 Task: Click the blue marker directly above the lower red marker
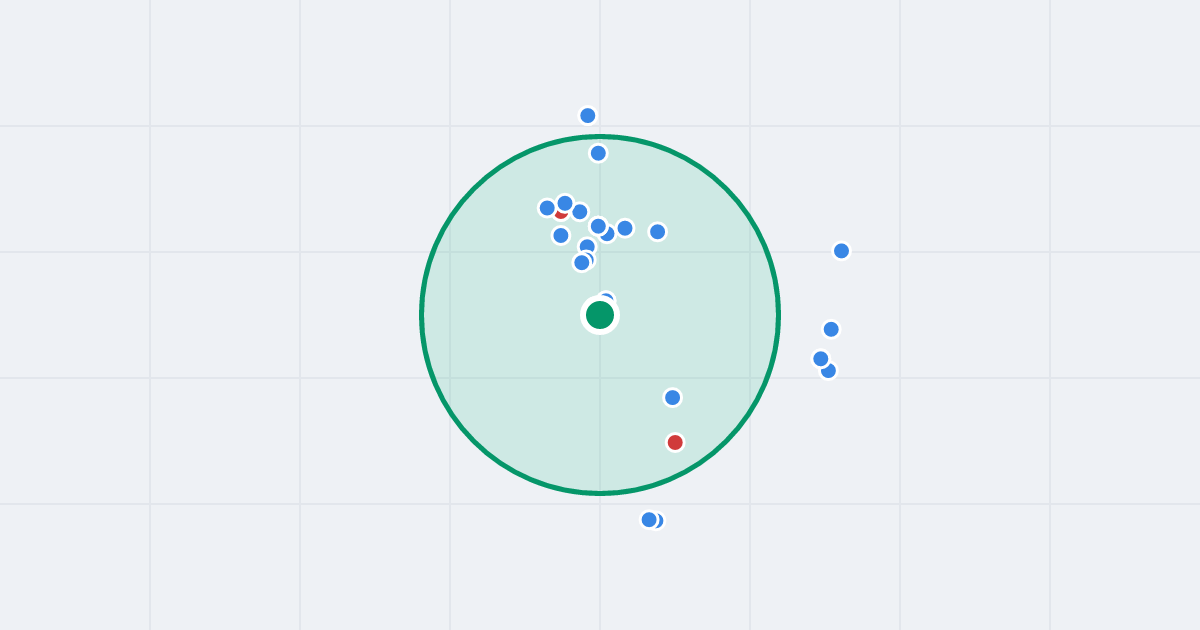pos(672,397)
